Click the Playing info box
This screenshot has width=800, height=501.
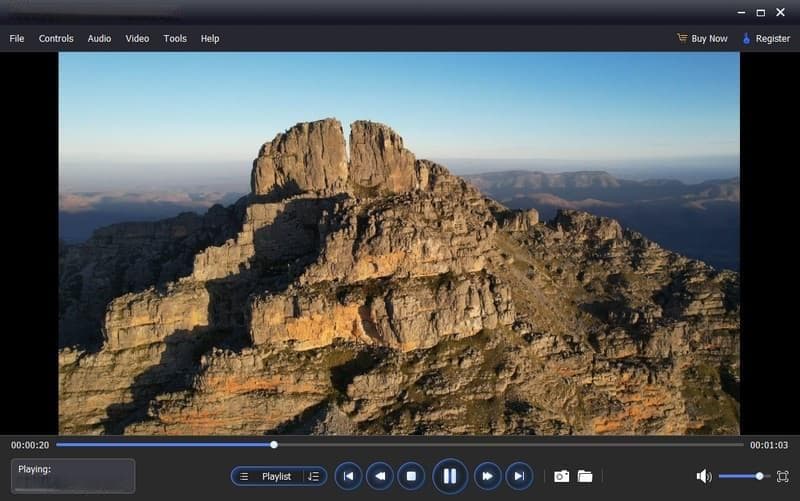click(x=73, y=476)
